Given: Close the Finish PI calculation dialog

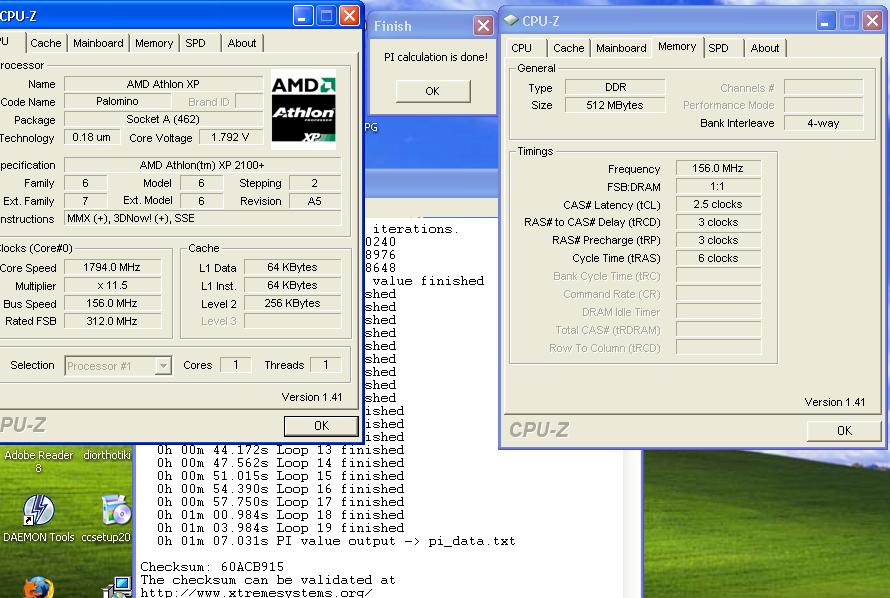Looking at the screenshot, I should (483, 26).
